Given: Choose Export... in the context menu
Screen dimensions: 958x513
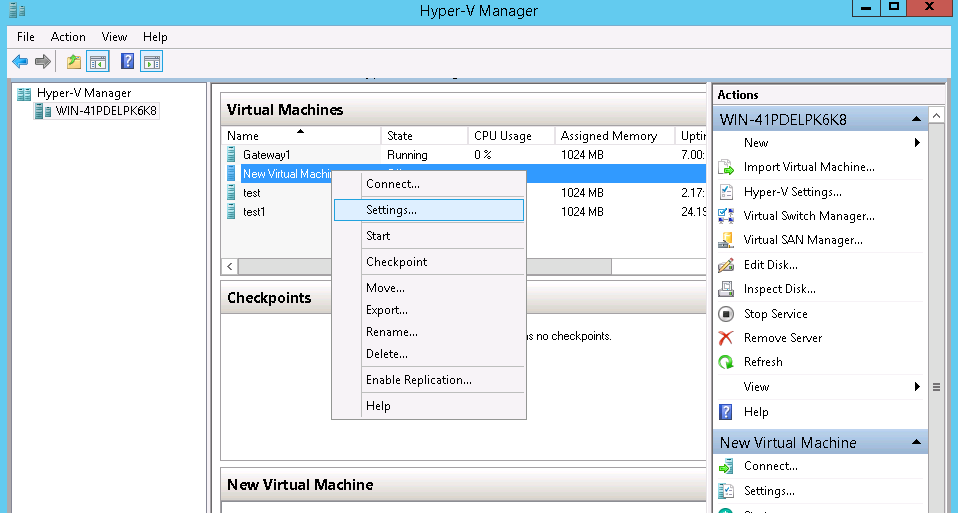Looking at the screenshot, I should coord(429,310).
